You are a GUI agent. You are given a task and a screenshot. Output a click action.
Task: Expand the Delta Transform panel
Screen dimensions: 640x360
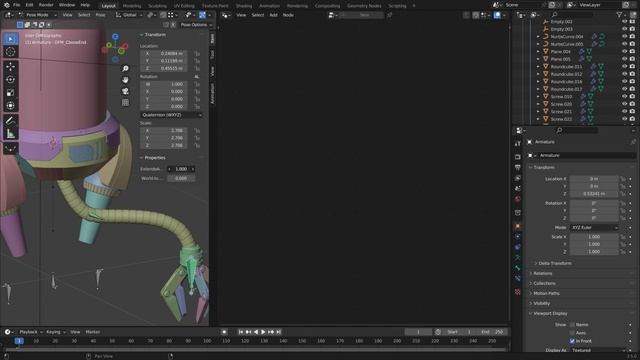[554, 263]
